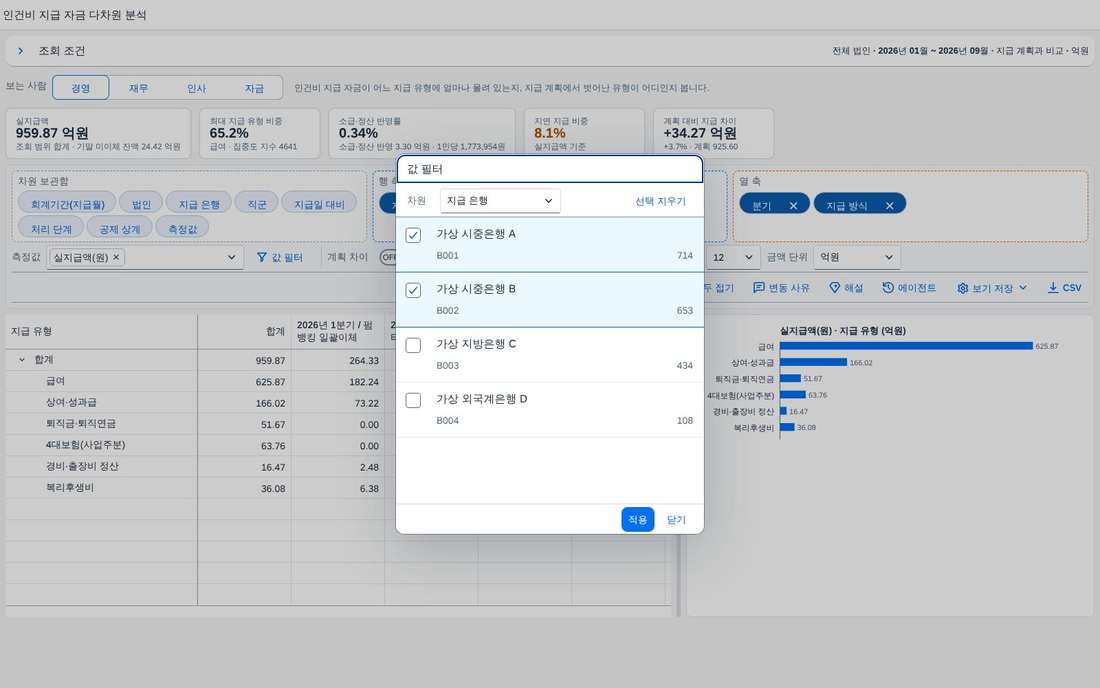Viewport: 1100px width, 688px height.
Task: Open the 차원 dropdown showing 지급 은행
Action: coord(500,201)
